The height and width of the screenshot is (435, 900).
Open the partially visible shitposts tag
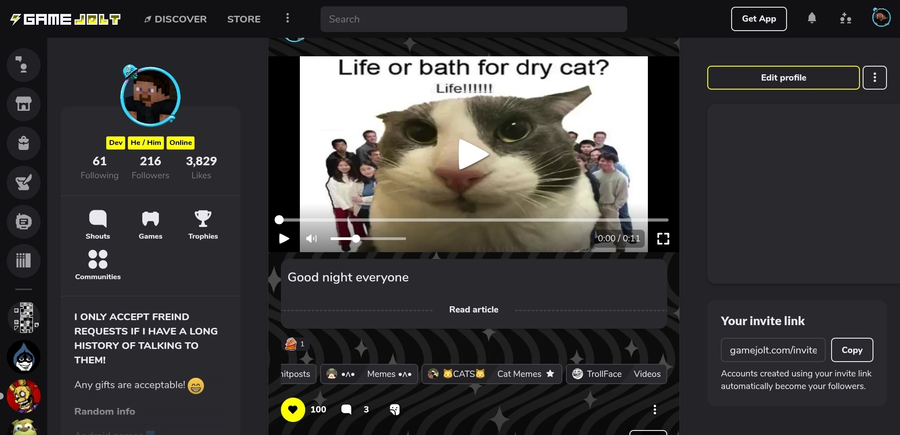tap(297, 374)
